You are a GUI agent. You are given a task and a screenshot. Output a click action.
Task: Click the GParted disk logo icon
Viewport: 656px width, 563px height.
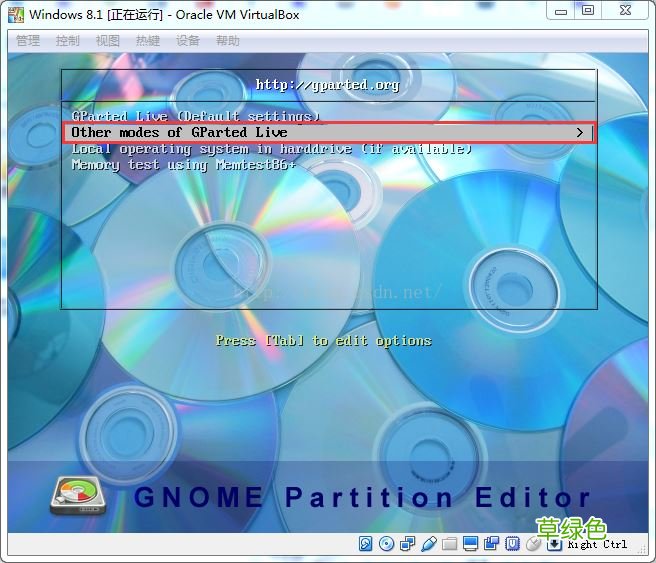(x=78, y=496)
